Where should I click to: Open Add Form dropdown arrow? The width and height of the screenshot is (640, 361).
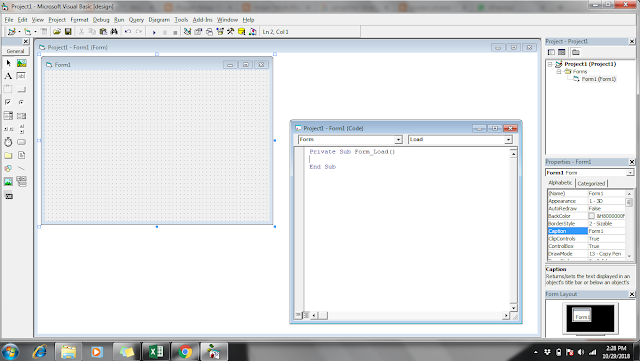coord(35,31)
